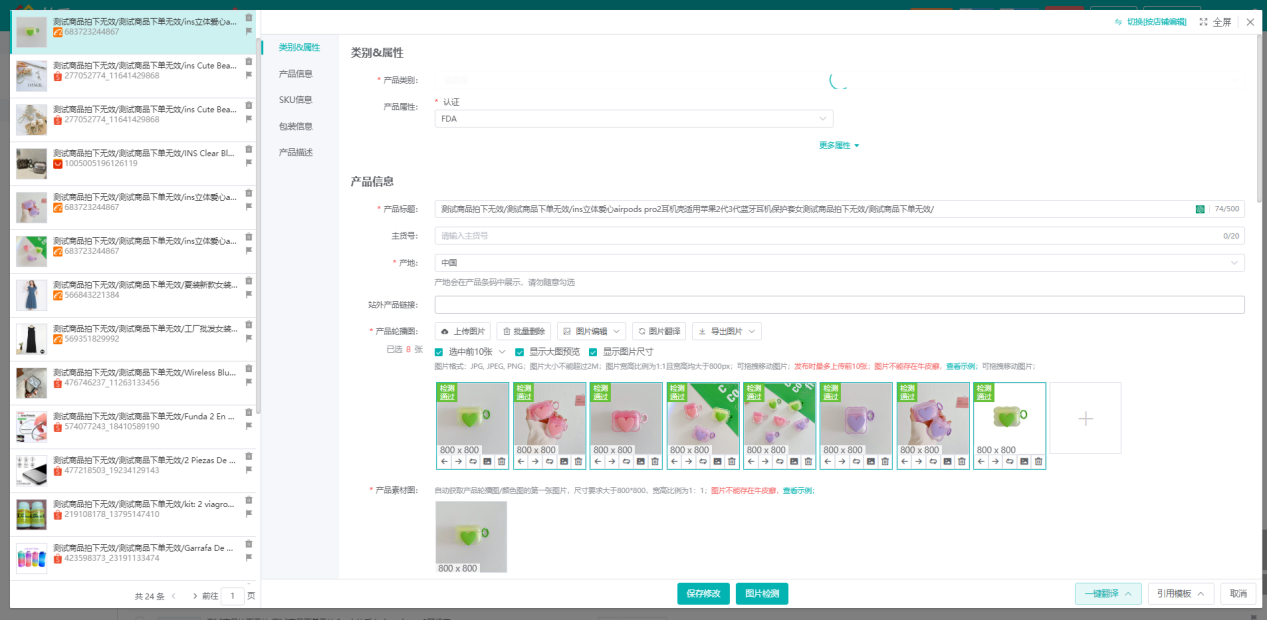This screenshot has width=1267, height=620.
Task: Open the 产地 中国 dropdown
Action: (x=840, y=263)
